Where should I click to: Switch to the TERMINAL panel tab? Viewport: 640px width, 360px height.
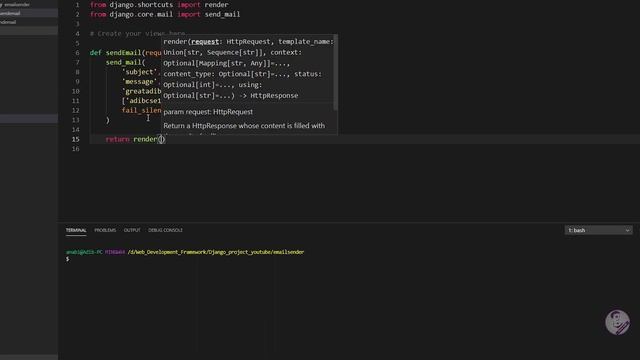tap(76, 230)
